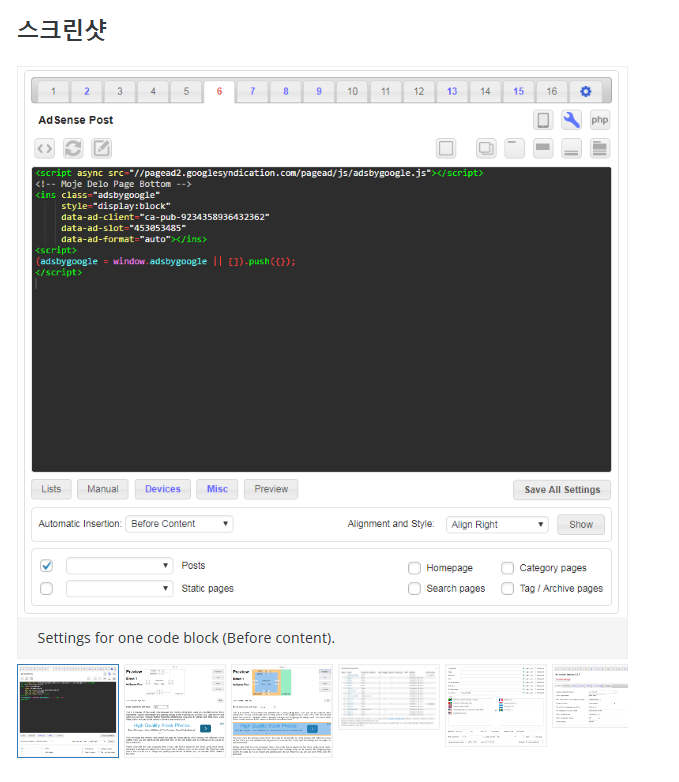Toggle the php processing button
679x782 pixels.
[x=600, y=120]
